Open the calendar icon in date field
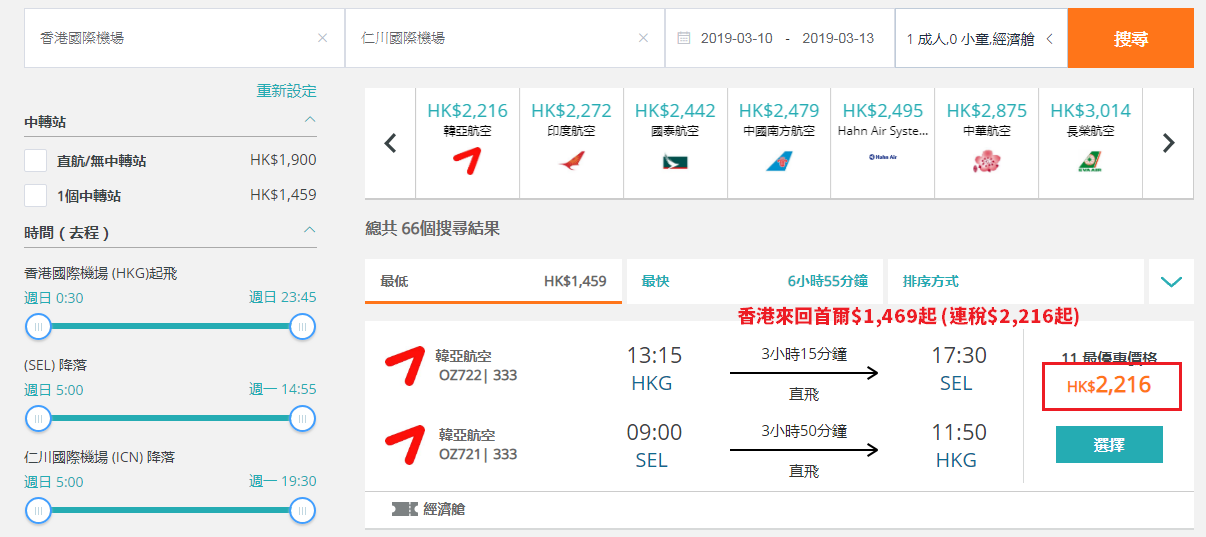 tap(684, 38)
